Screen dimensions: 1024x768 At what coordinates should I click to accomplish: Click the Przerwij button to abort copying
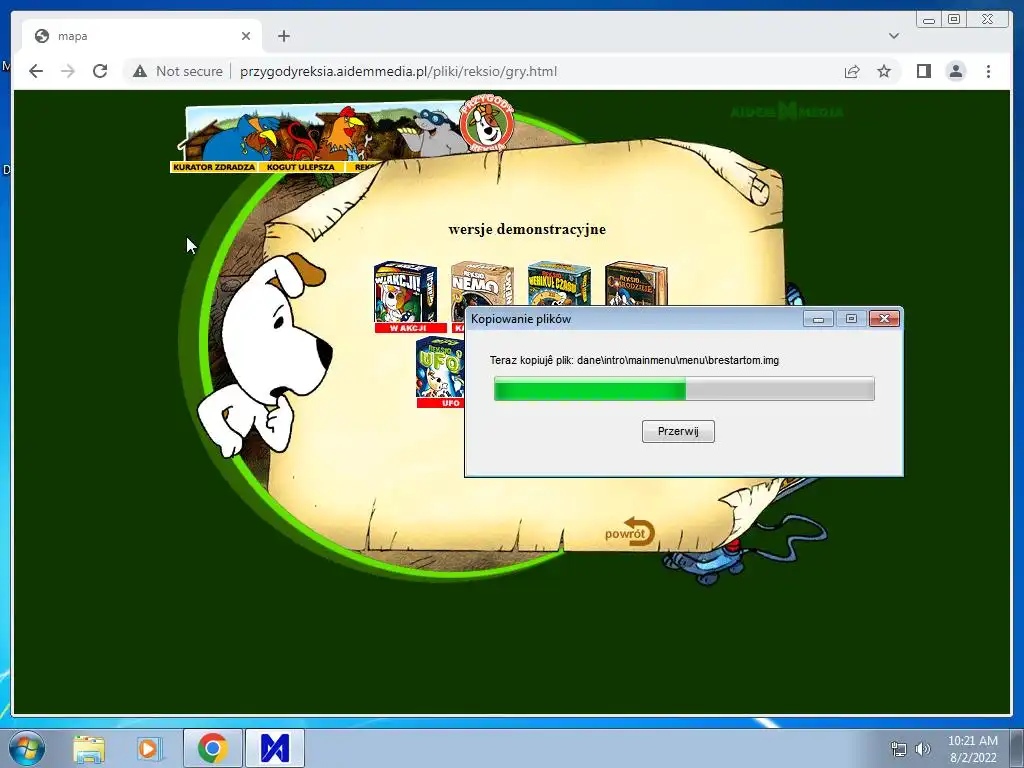pos(678,432)
